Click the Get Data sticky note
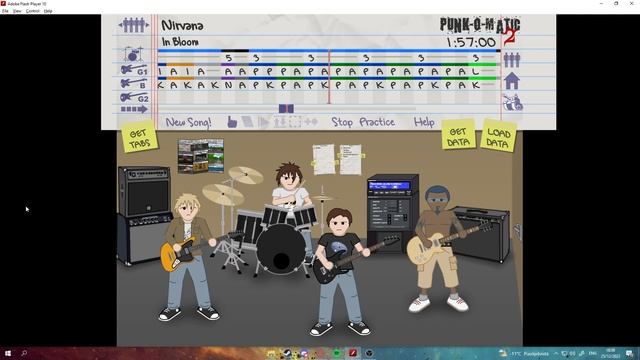 [458, 135]
